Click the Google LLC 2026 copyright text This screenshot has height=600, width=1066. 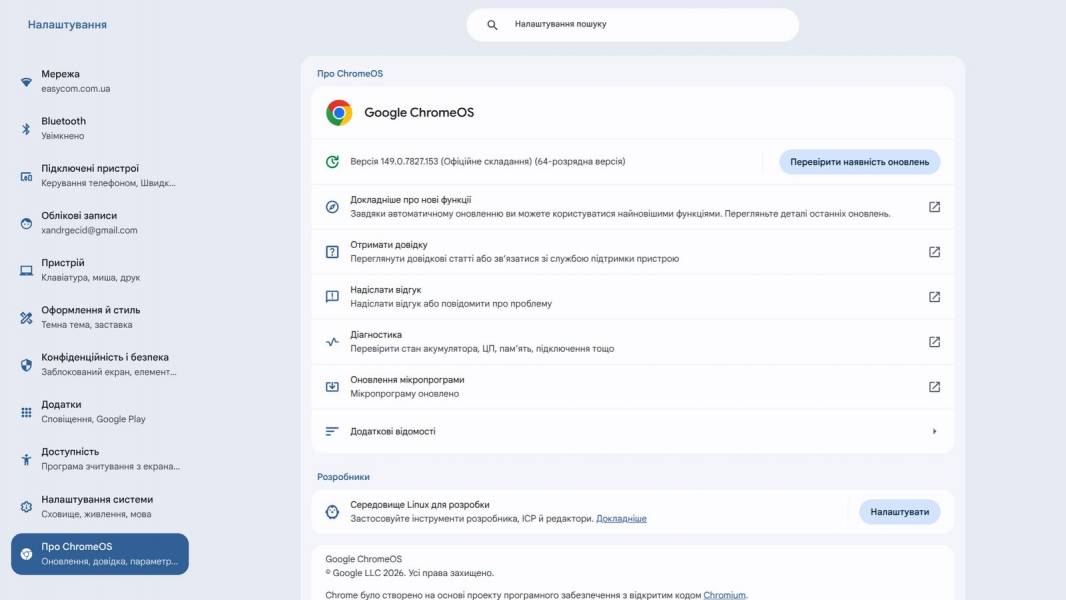point(409,573)
